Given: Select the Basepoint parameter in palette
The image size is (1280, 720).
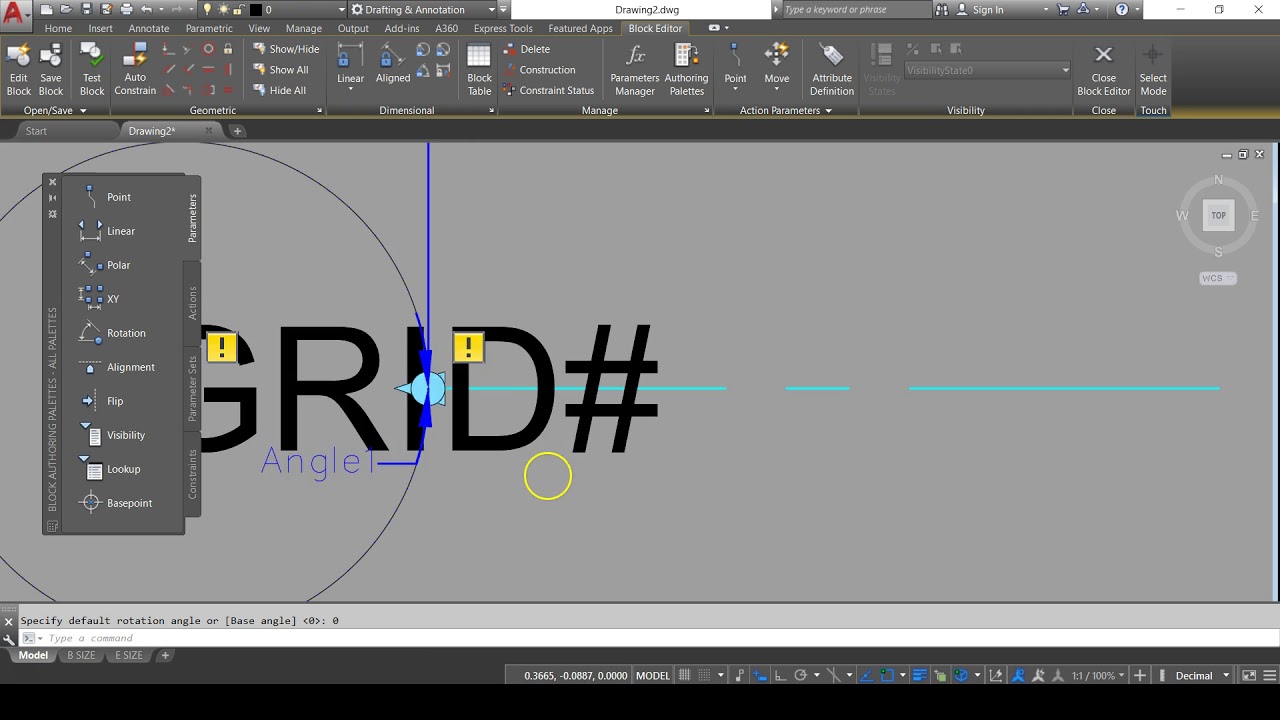Looking at the screenshot, I should (x=117, y=503).
